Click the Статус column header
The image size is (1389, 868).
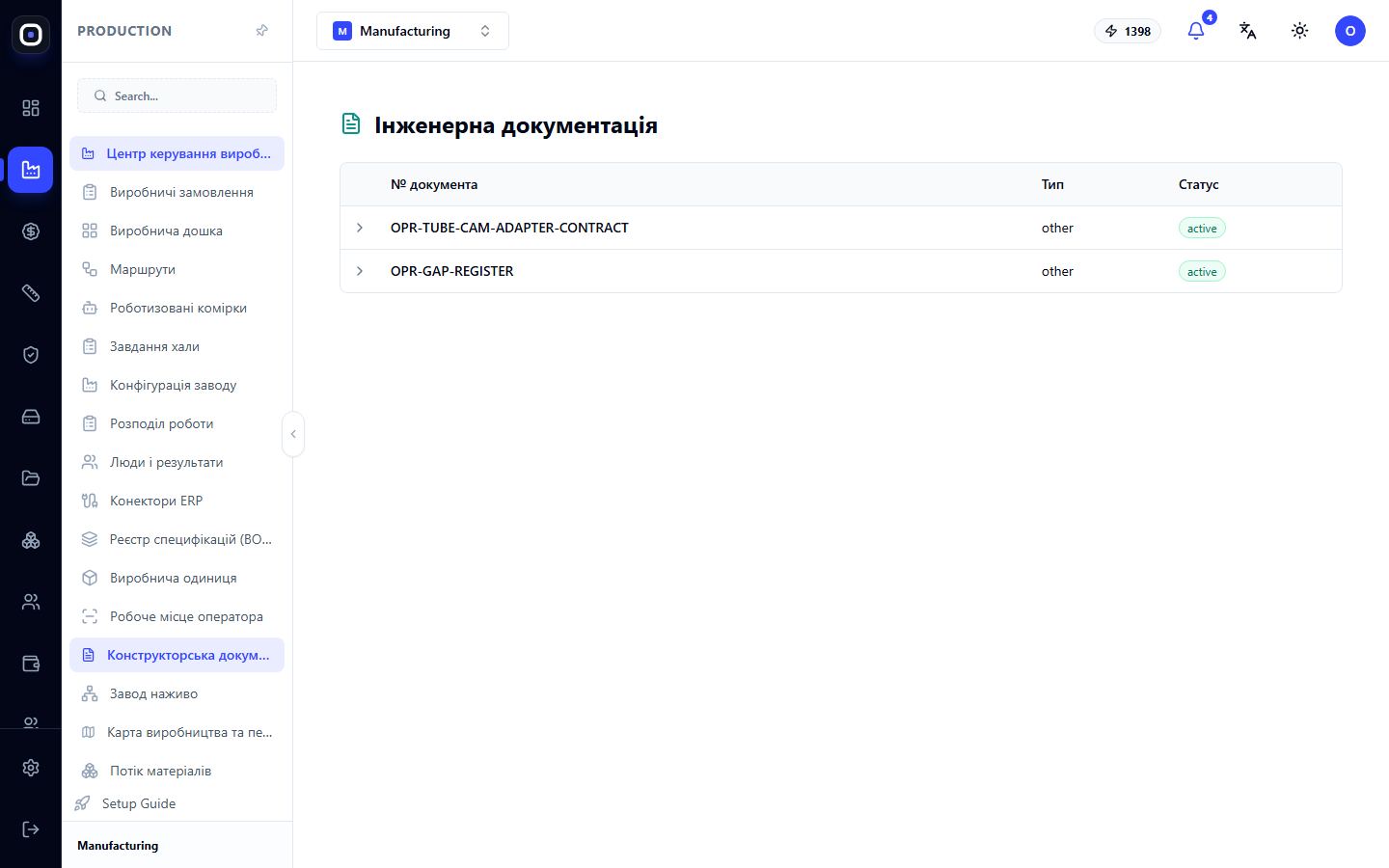pyautogui.click(x=1199, y=184)
